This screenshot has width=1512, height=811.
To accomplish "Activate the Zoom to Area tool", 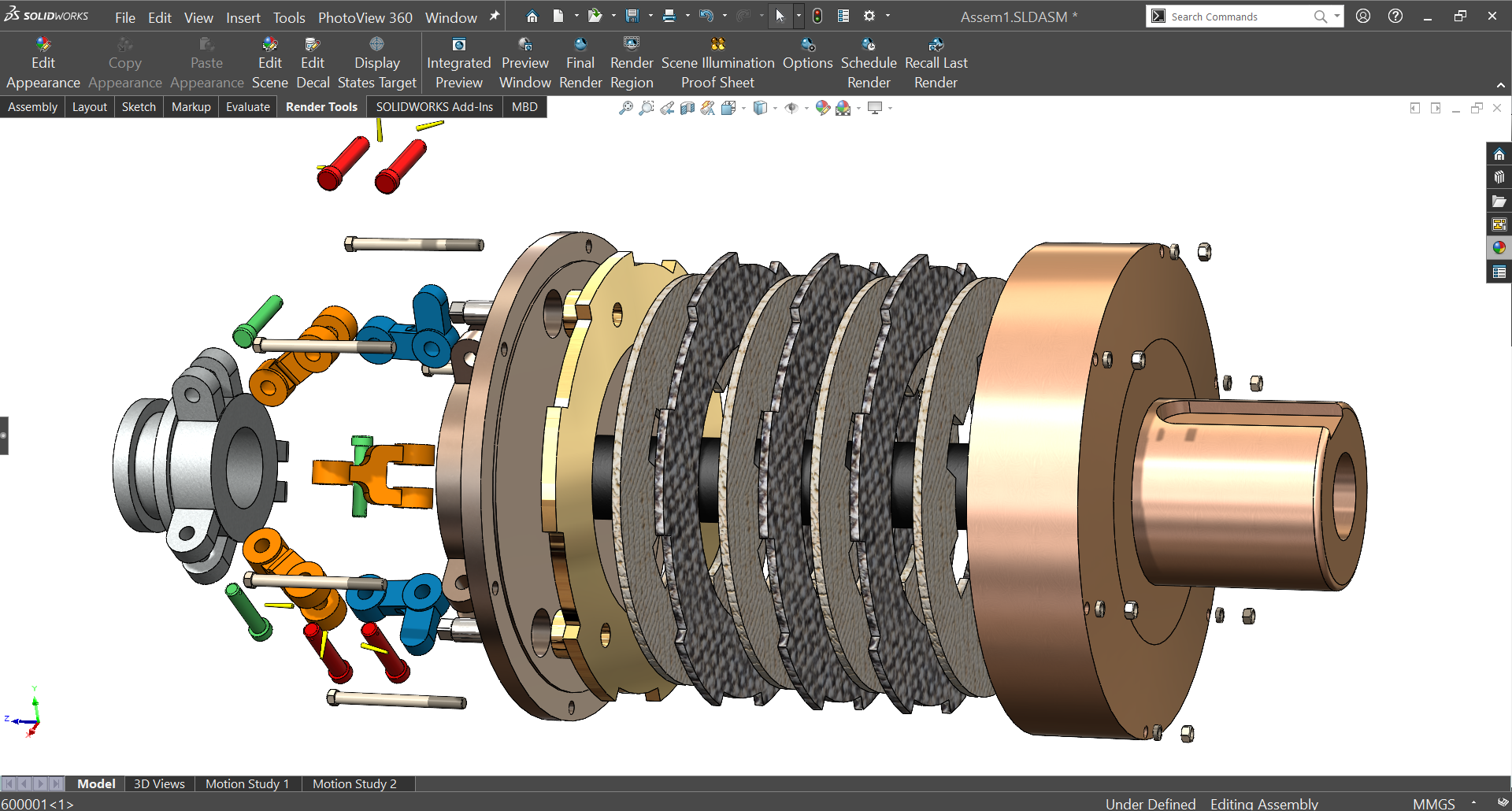I will click(x=647, y=108).
